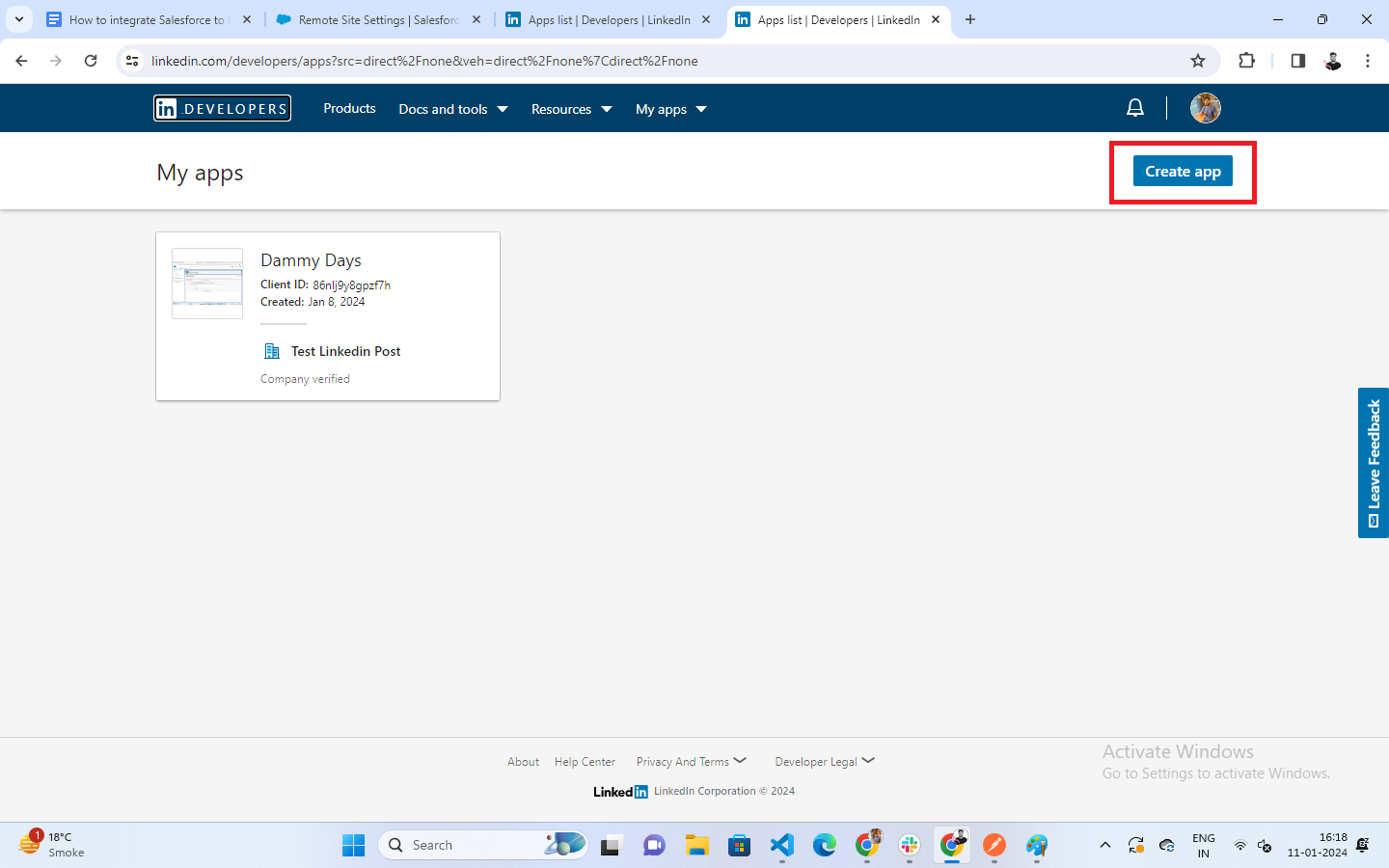Viewport: 1389px width, 868px height.
Task: Bookmark this page with the star icon
Action: click(x=1198, y=61)
